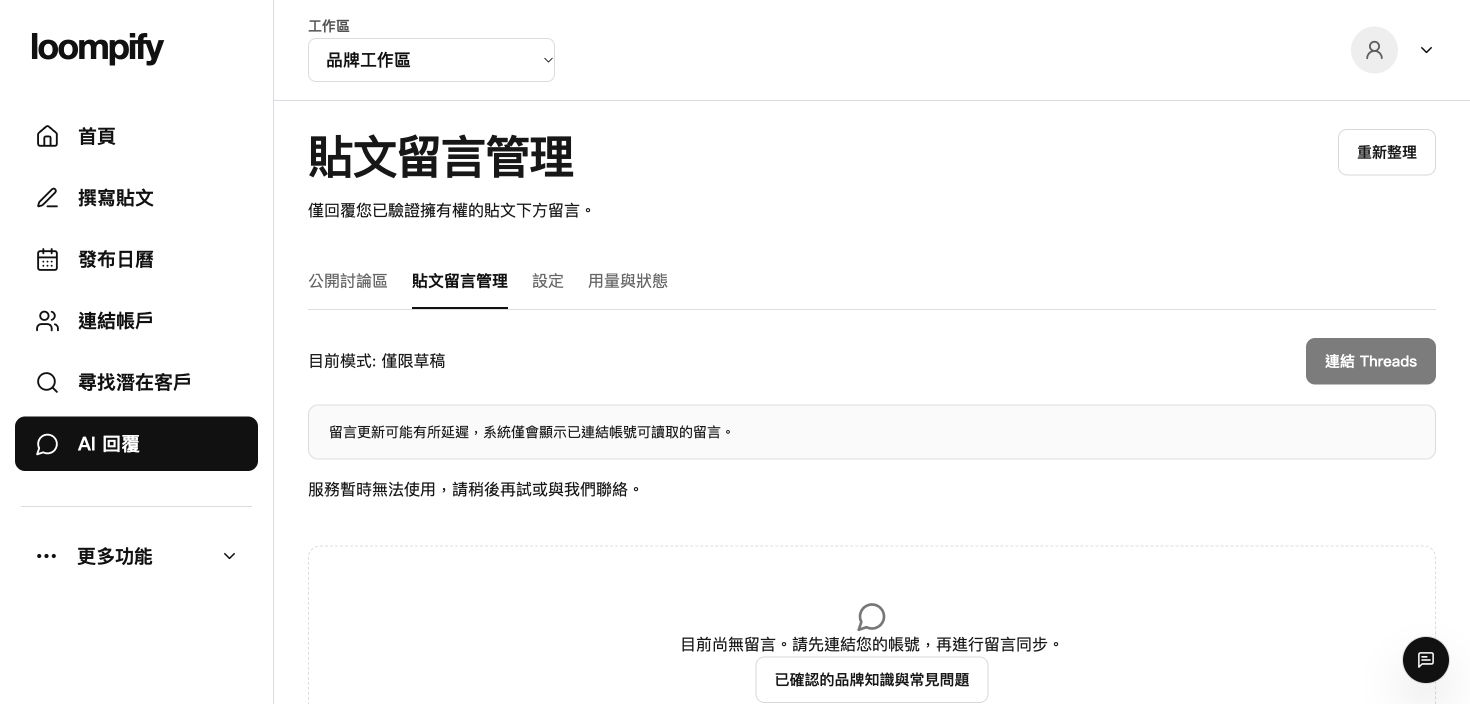Screen dimensions: 1470x704
Task: Open 發布日曆 in sidebar
Action: tap(136, 260)
